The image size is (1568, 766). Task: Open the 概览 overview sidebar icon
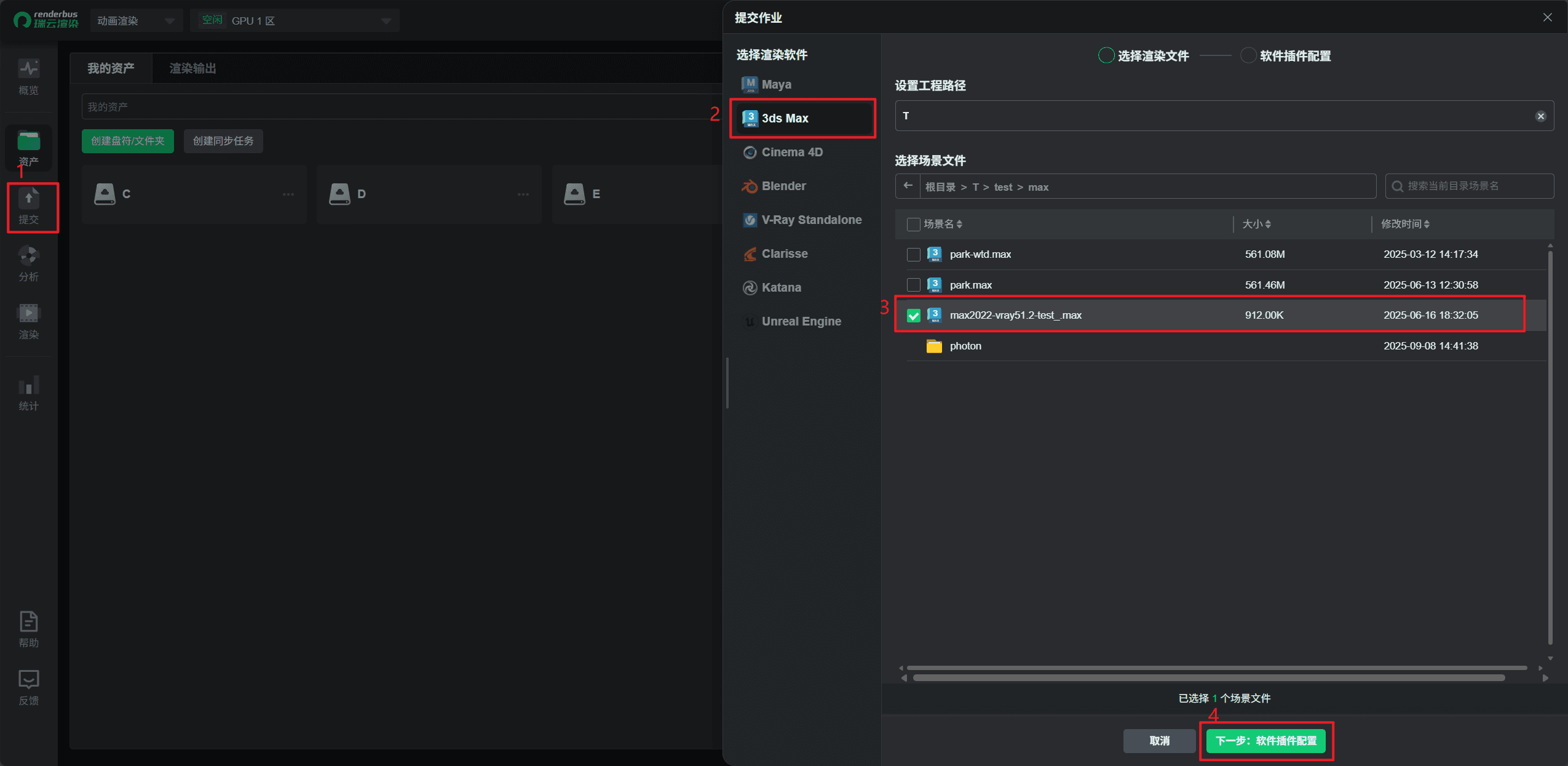28,77
